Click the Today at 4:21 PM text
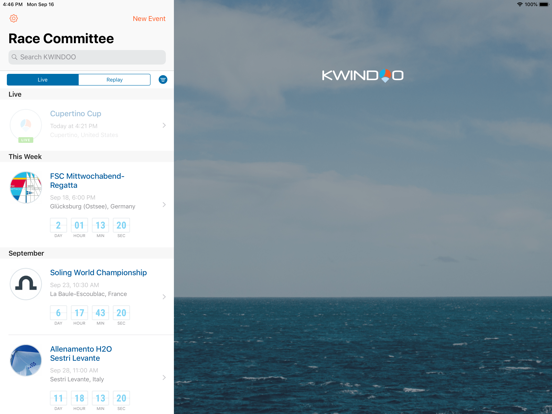 [x=74, y=126]
